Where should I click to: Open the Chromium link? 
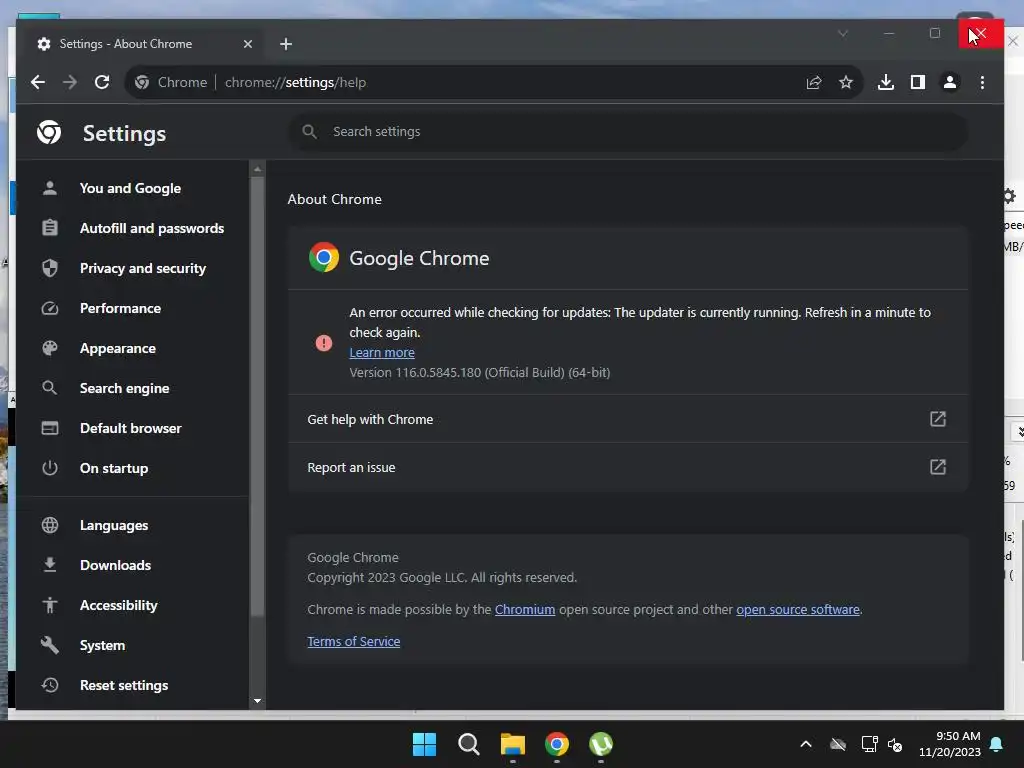pos(525,609)
